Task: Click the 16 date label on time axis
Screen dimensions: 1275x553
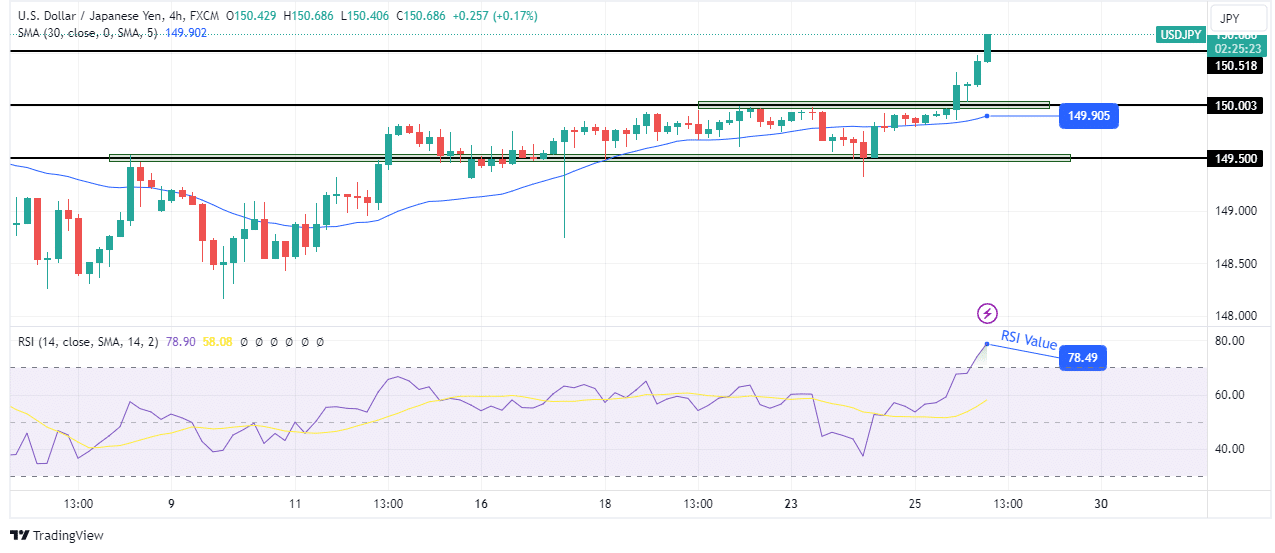Action: point(481,504)
